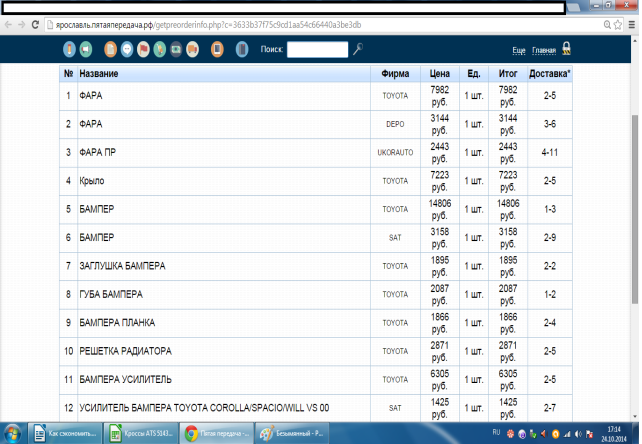Switch to Paint 'Безымянный' in taskbar
This screenshot has width=642, height=444.
click(x=292, y=433)
